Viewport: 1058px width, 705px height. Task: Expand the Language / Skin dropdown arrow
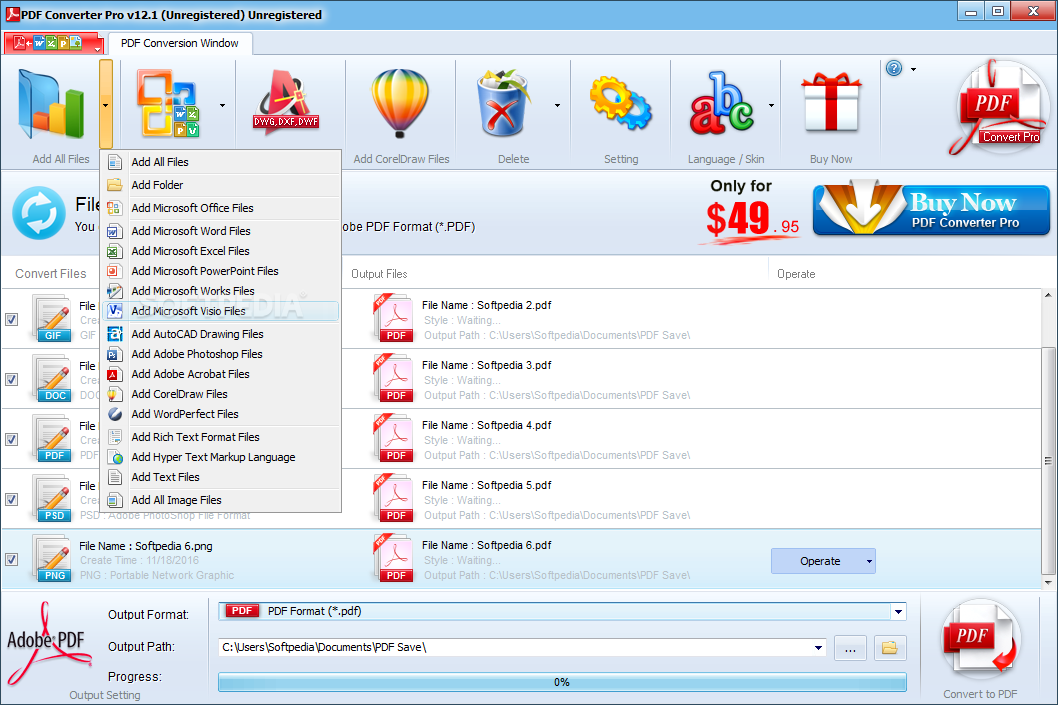click(771, 105)
